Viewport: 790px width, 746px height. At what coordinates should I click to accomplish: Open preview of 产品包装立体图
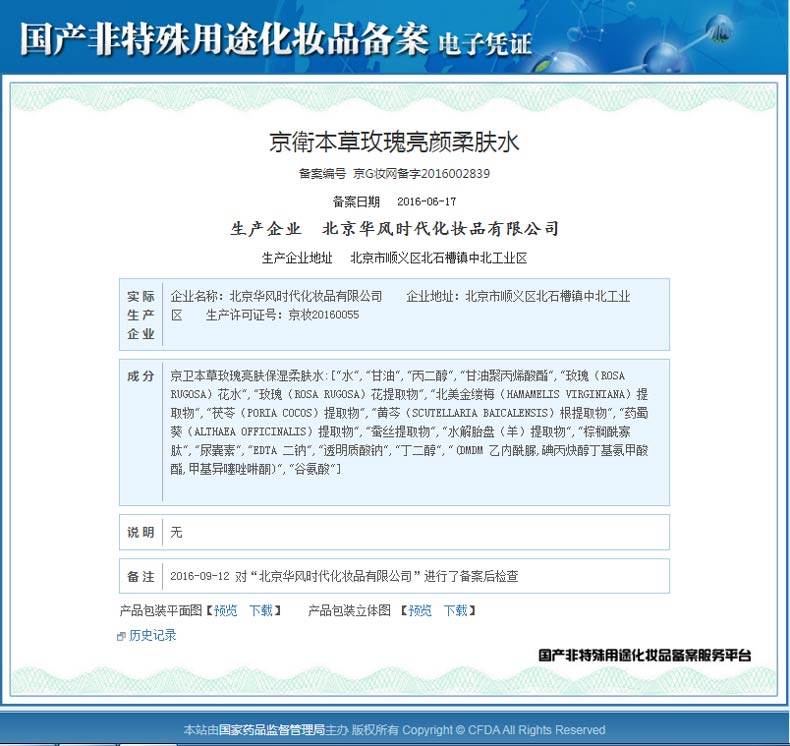pyautogui.click(x=420, y=611)
